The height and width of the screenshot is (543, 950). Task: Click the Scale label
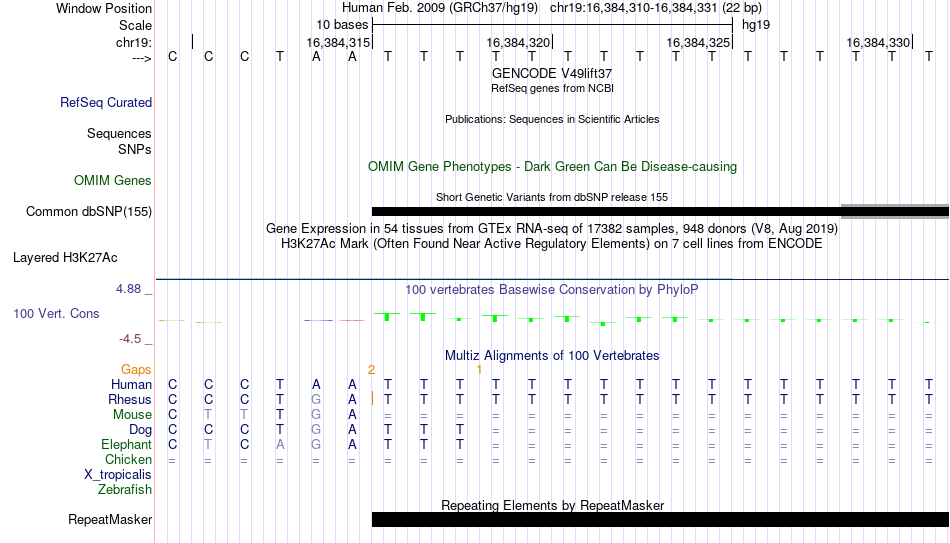pos(135,25)
